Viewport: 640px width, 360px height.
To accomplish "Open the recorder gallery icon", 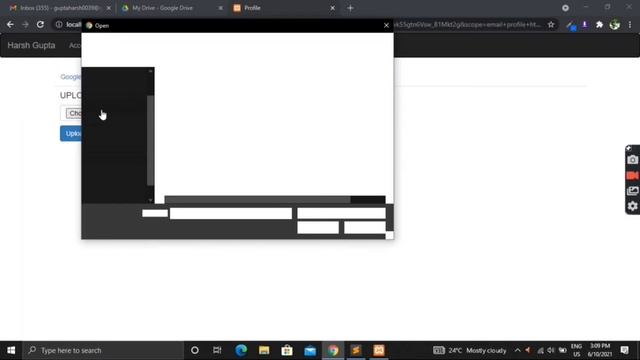I will pyautogui.click(x=632, y=191).
